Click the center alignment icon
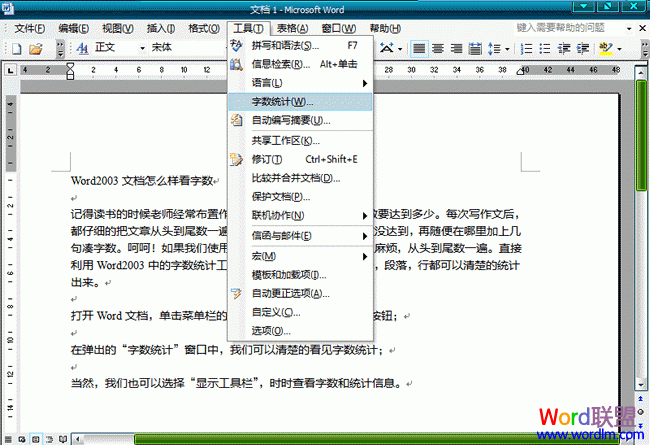Image resolution: width=650 pixels, height=445 pixels. tap(439, 48)
